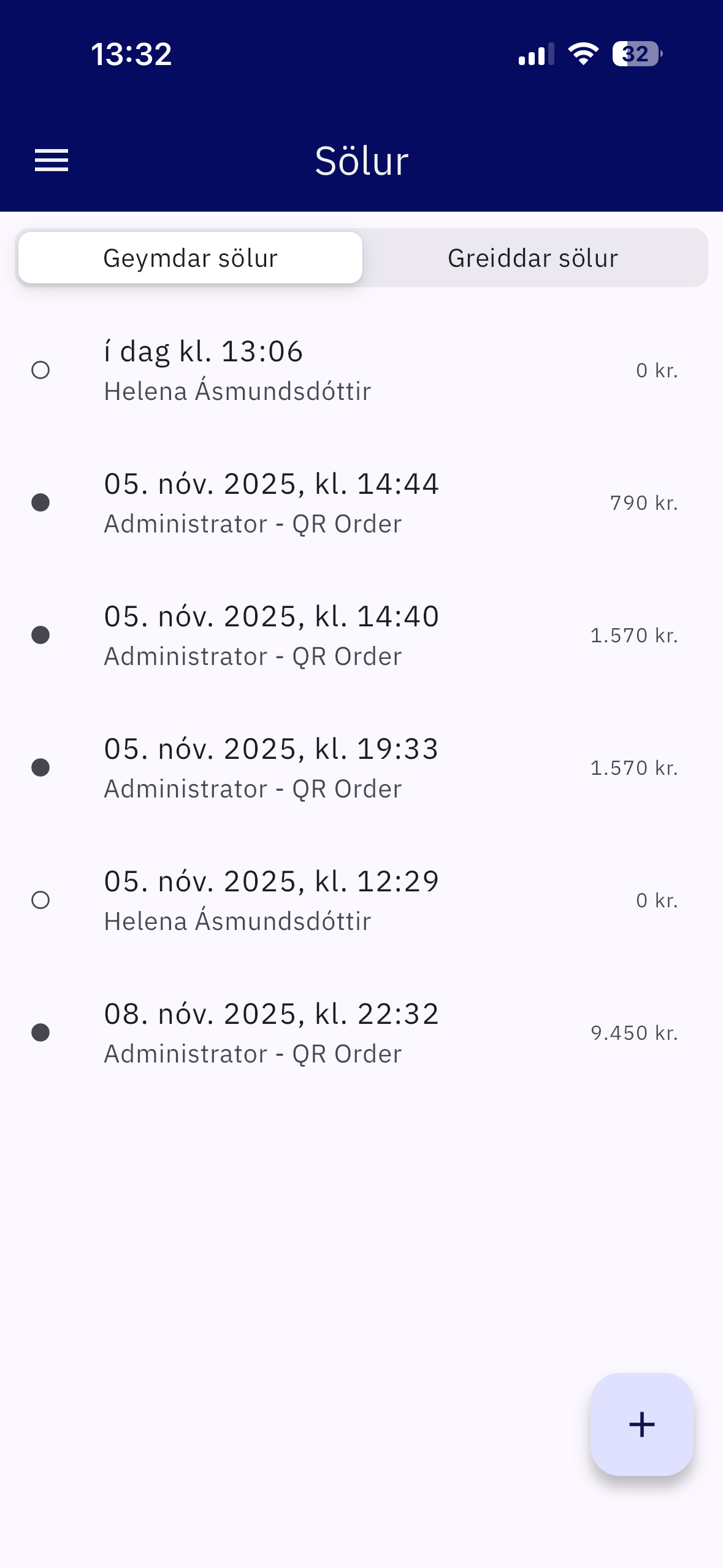Screen dimensions: 723x1568
Task: Tap the 13:32 clock in status bar
Action: (x=131, y=54)
